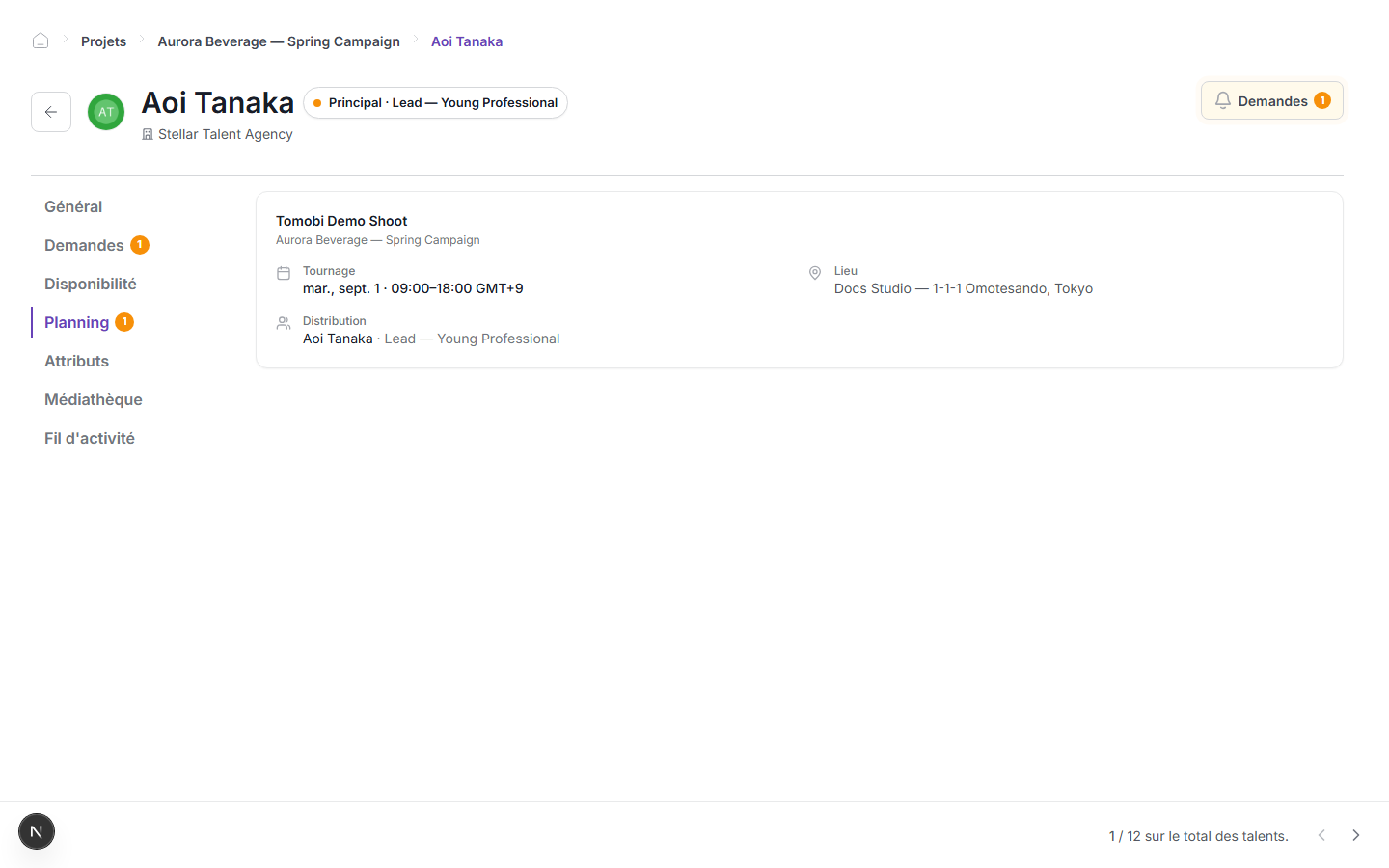
Task: Open the Next.js dev tools badge
Action: (x=37, y=831)
